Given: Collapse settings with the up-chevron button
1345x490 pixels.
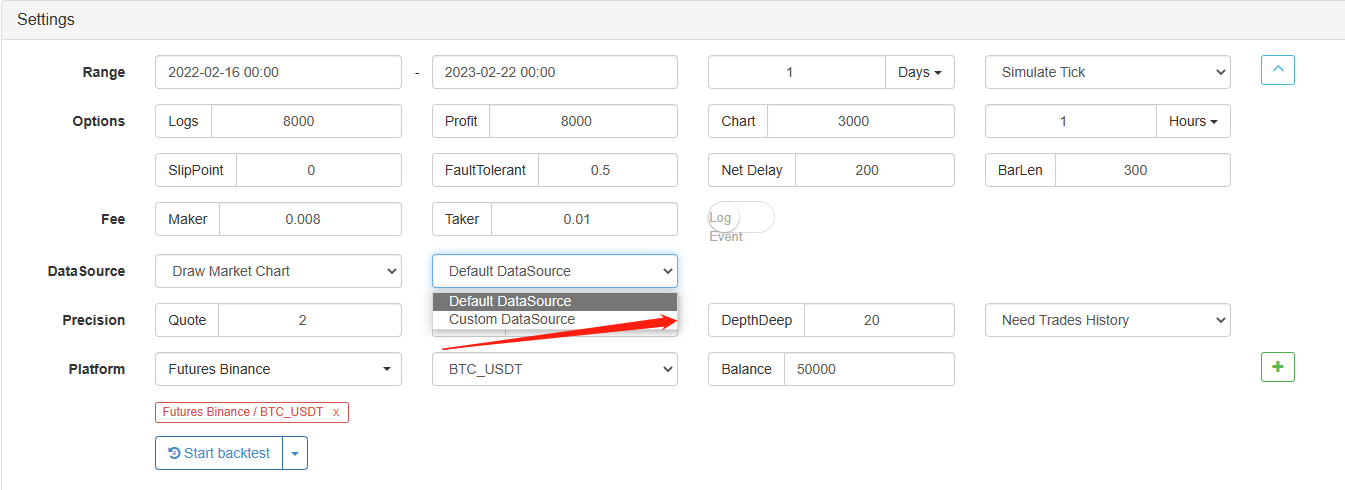Looking at the screenshot, I should [1278, 71].
